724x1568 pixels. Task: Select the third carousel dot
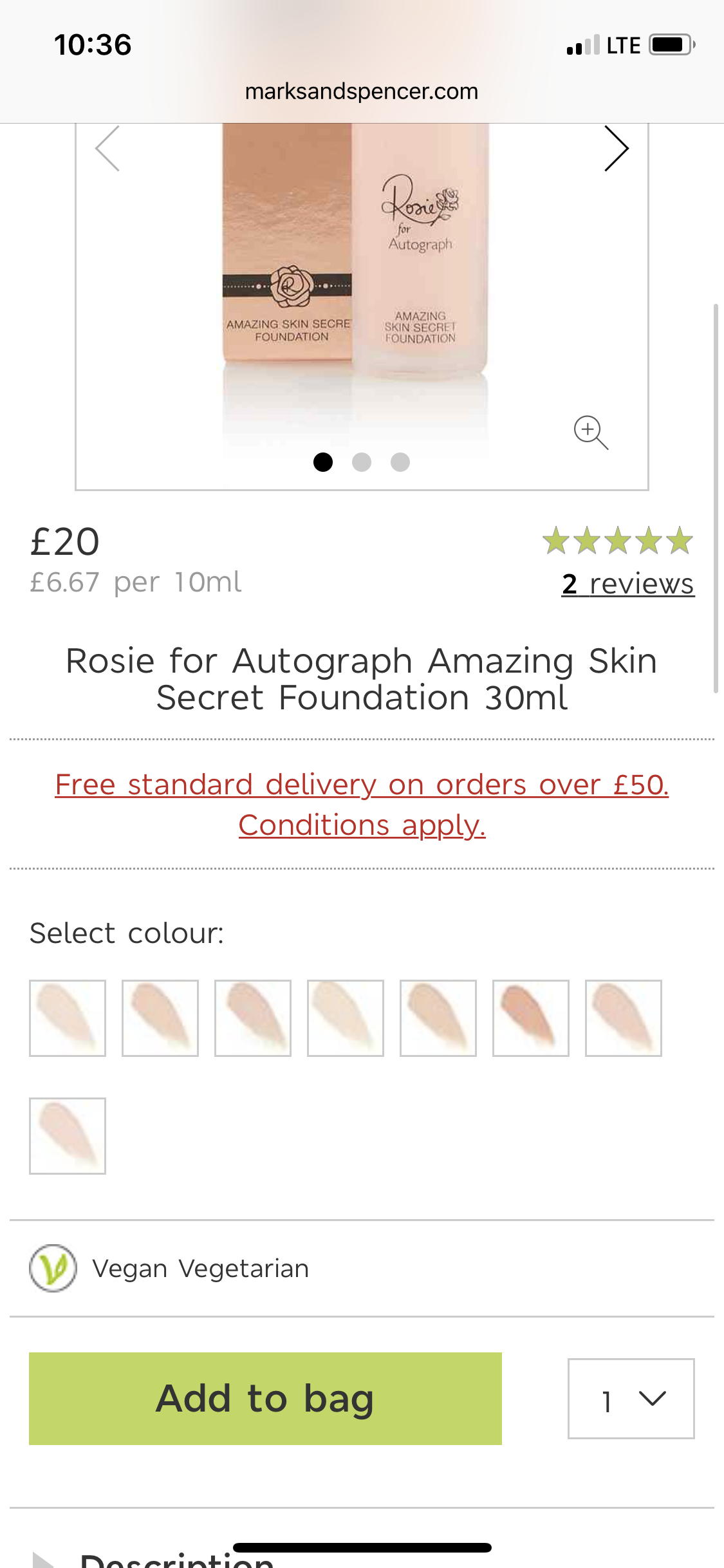400,462
